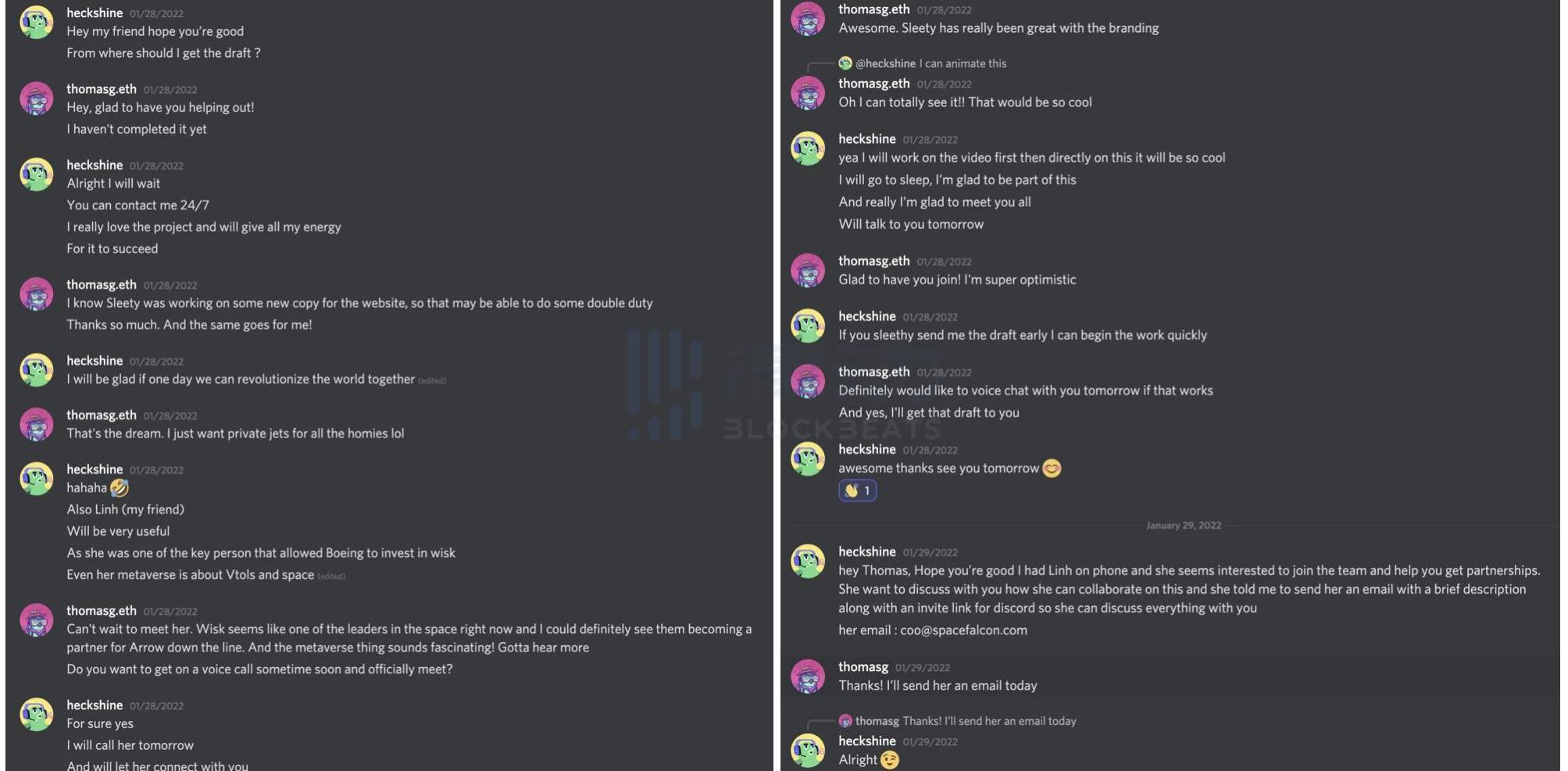This screenshot has height=771, width=1568.
Task: Click heckshine's avatar beside the "hey Thomas" message
Action: click(x=808, y=561)
